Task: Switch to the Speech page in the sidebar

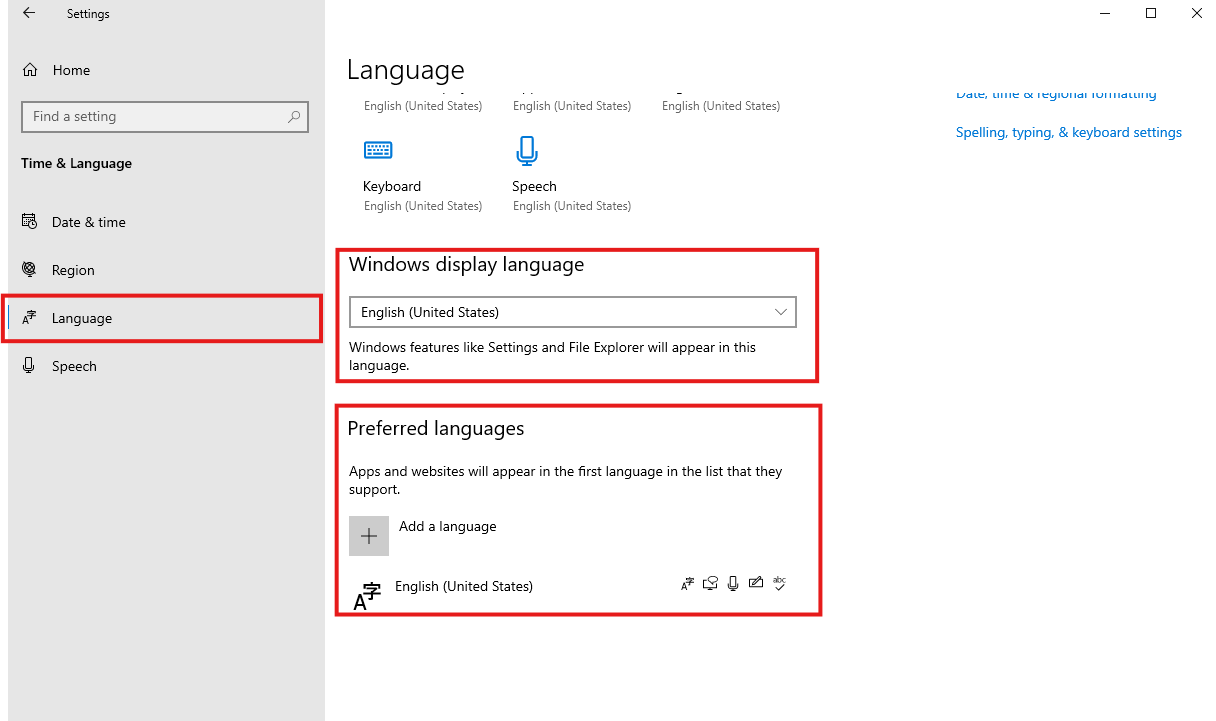Action: point(74,366)
